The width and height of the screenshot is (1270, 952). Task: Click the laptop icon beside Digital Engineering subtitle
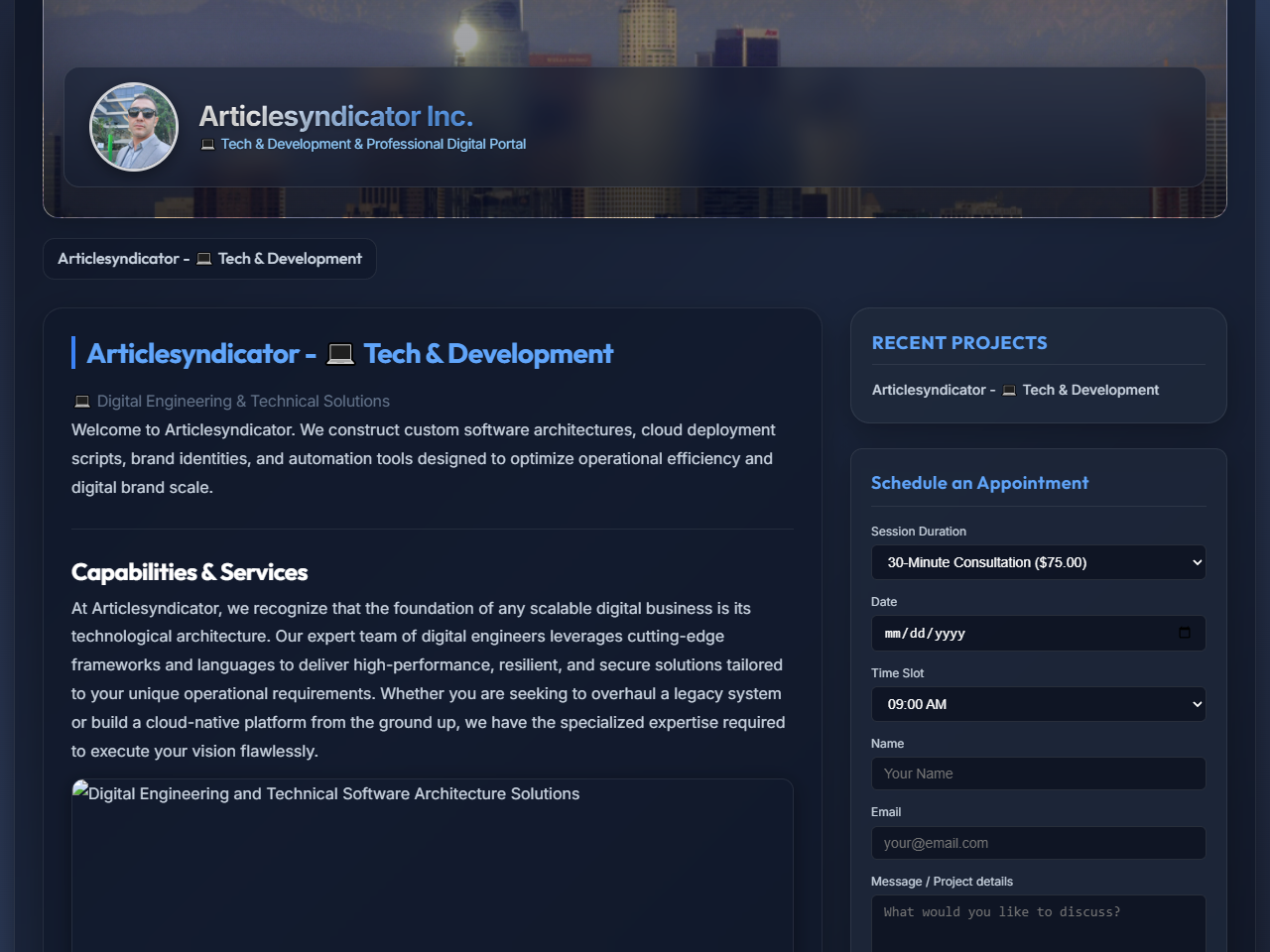click(x=82, y=402)
